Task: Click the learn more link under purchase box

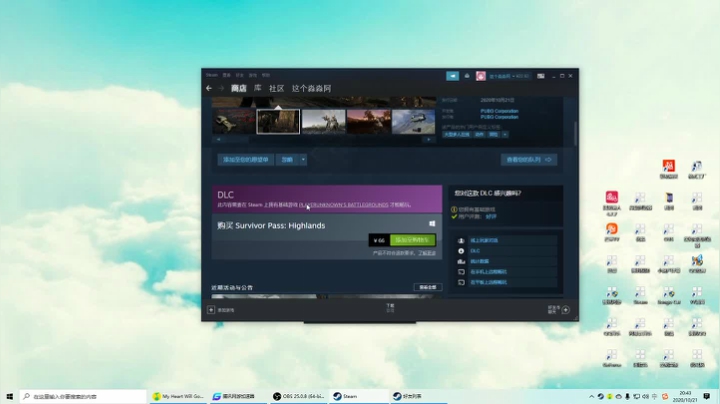Action: pyautogui.click(x=427, y=253)
